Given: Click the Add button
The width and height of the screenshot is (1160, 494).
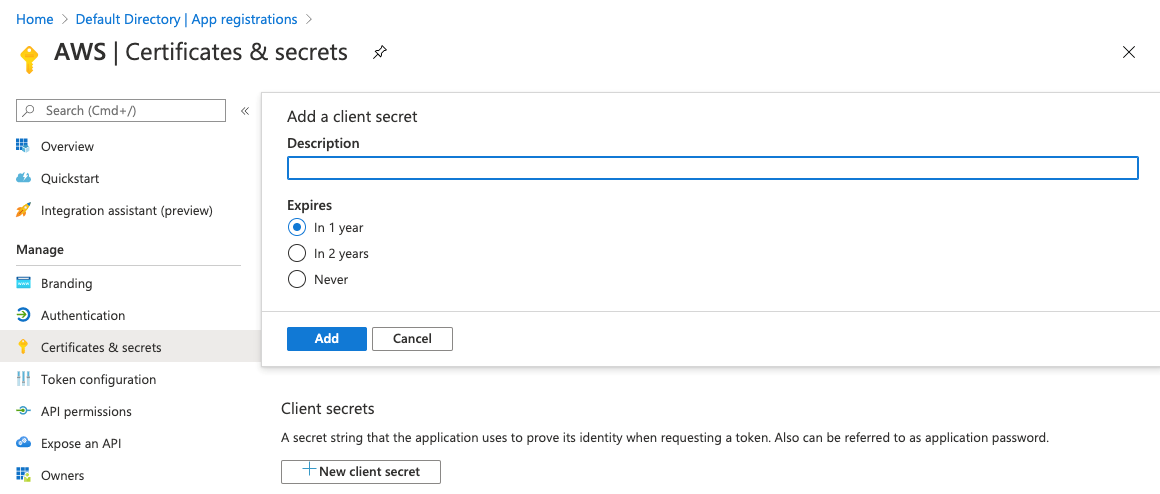Looking at the screenshot, I should 326,339.
